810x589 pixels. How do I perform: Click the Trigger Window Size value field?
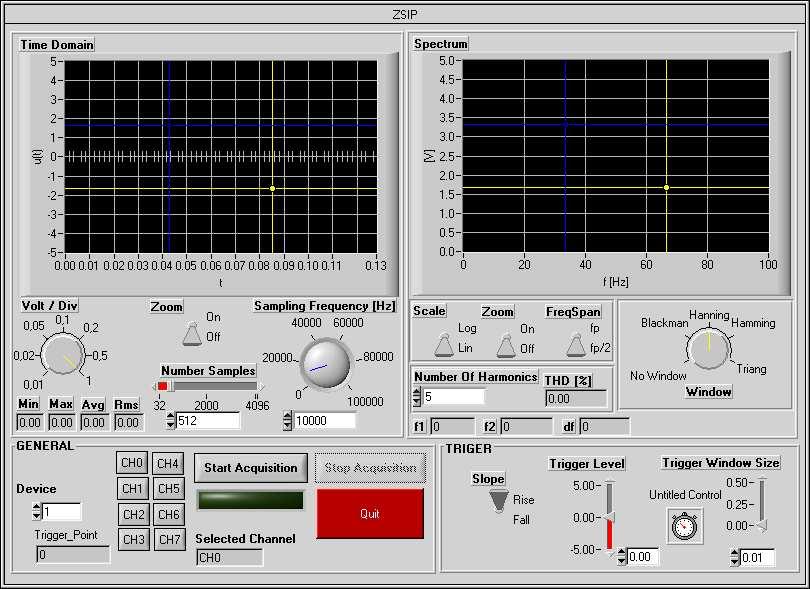[x=757, y=557]
